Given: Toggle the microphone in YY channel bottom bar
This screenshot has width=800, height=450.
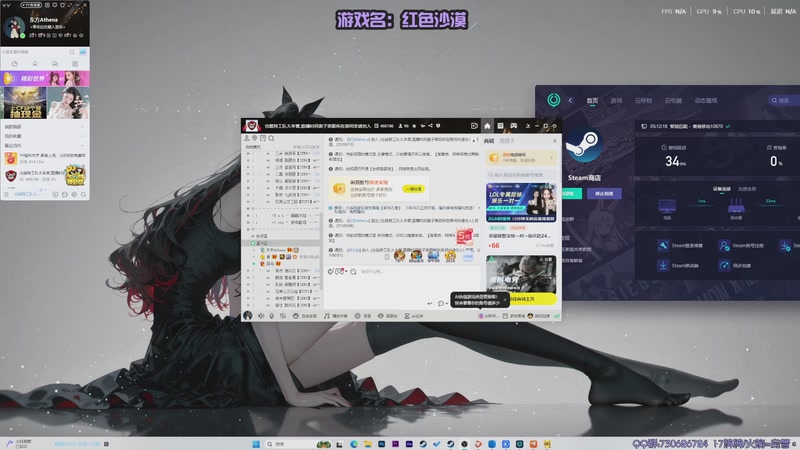Looking at the screenshot, I should pyautogui.click(x=271, y=316).
